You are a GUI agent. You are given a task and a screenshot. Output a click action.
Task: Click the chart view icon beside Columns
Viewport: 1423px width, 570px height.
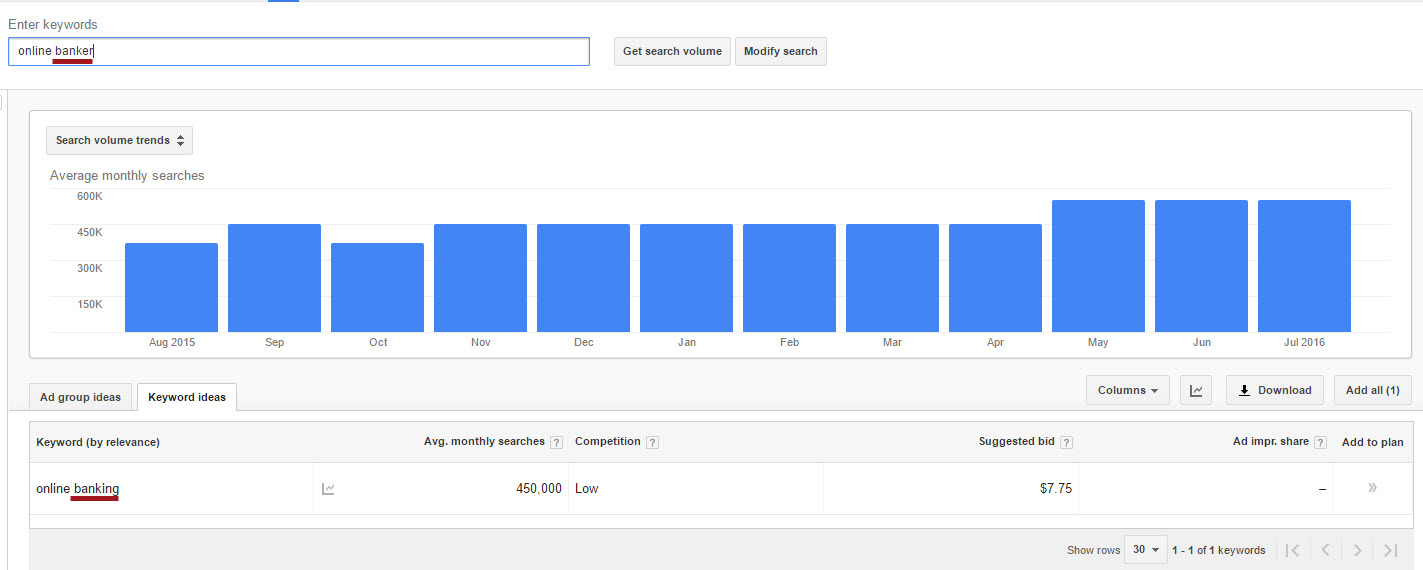coord(1196,390)
